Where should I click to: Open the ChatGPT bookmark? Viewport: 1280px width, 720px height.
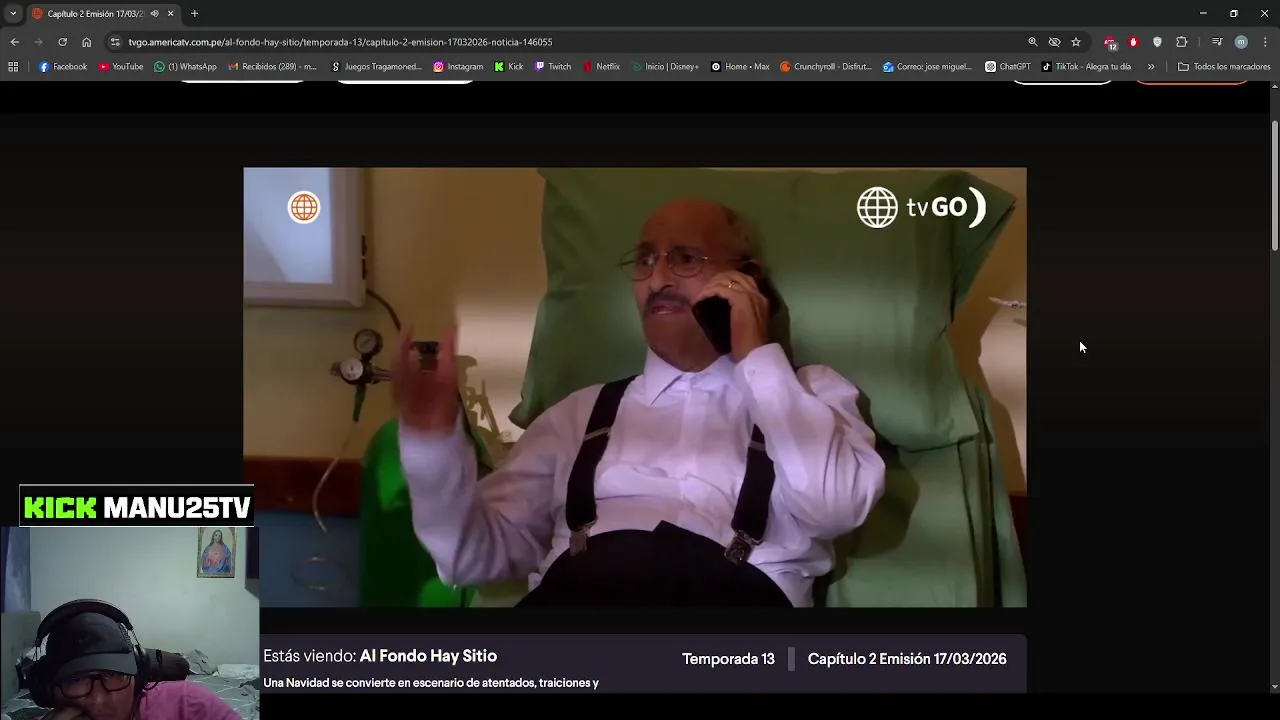click(x=1007, y=67)
